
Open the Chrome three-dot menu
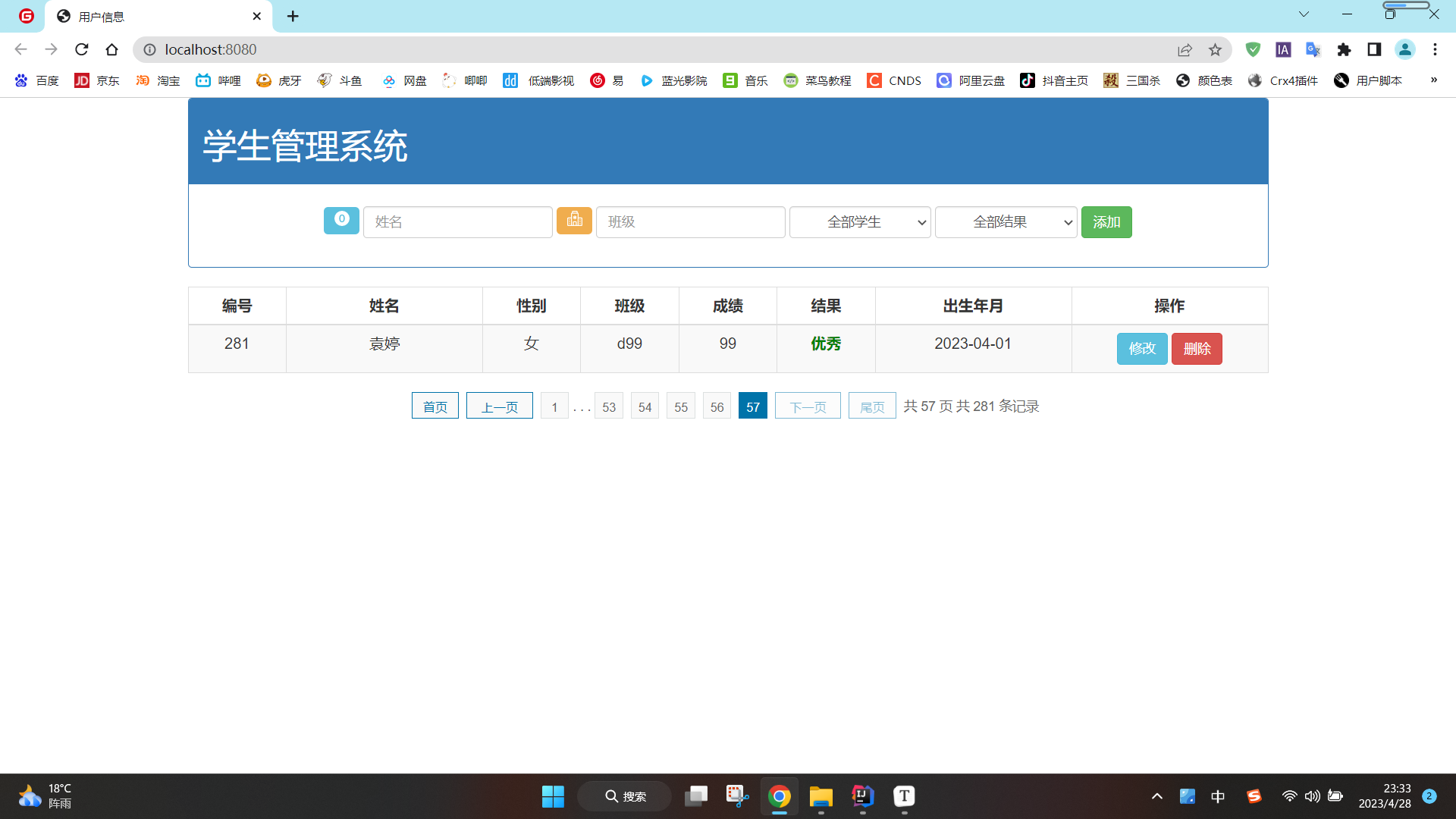point(1435,49)
